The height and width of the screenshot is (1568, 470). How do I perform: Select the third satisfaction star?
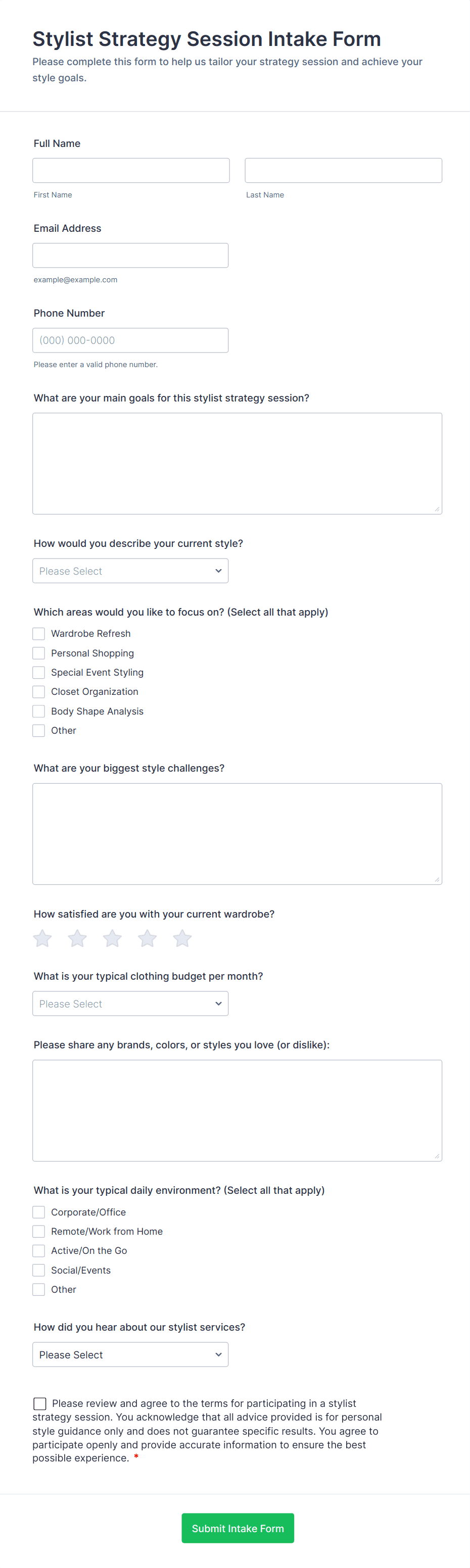(x=112, y=938)
